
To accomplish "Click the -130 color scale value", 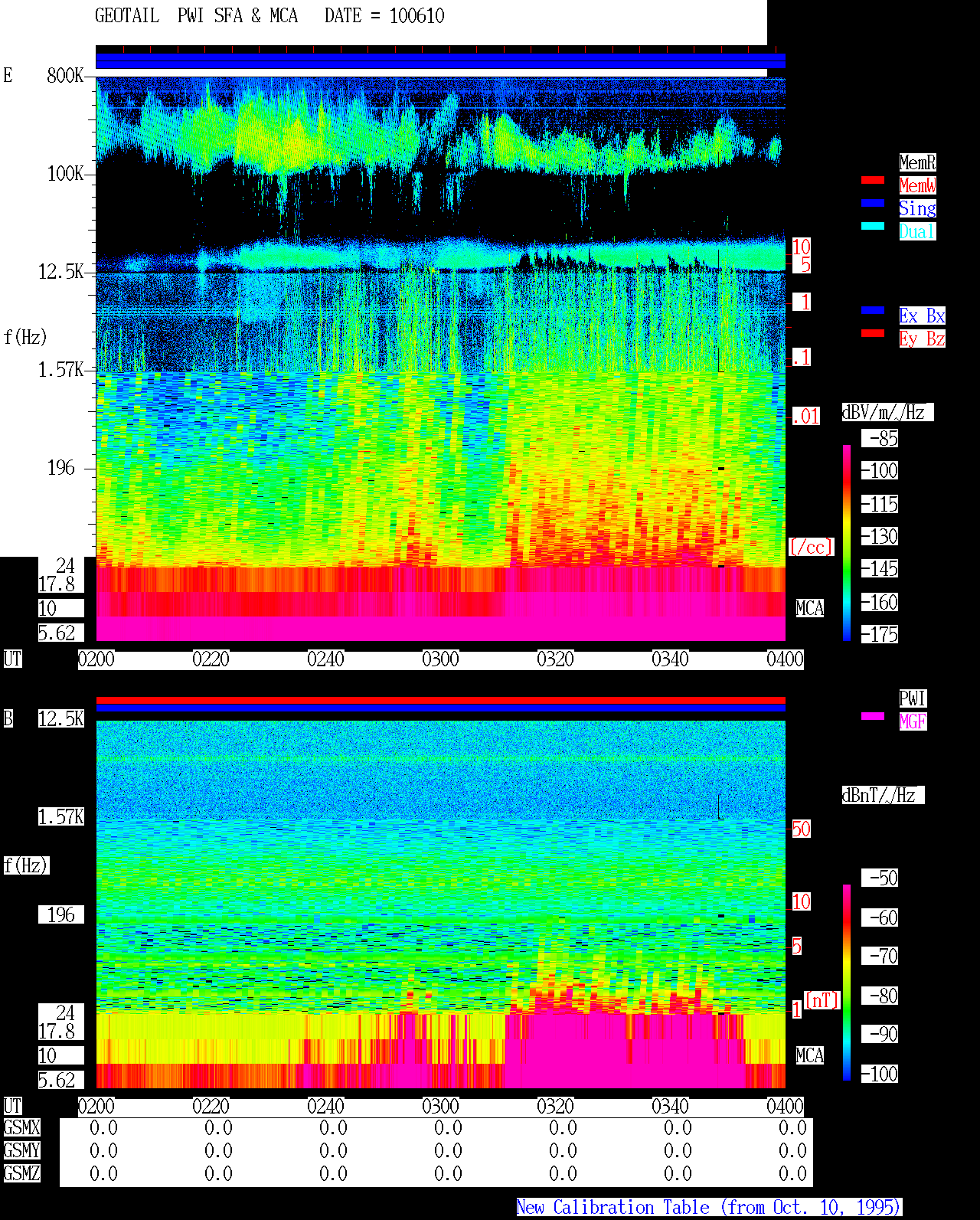I will point(880,536).
